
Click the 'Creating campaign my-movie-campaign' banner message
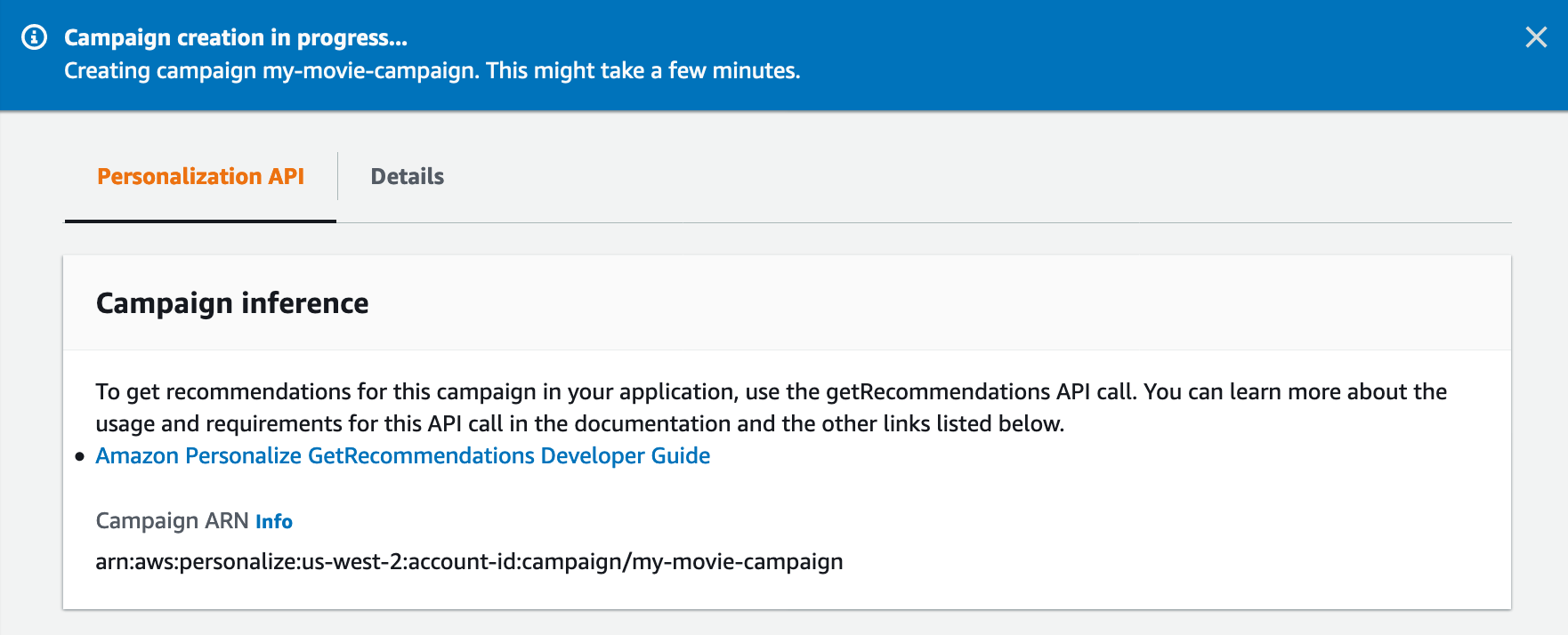coord(272,70)
